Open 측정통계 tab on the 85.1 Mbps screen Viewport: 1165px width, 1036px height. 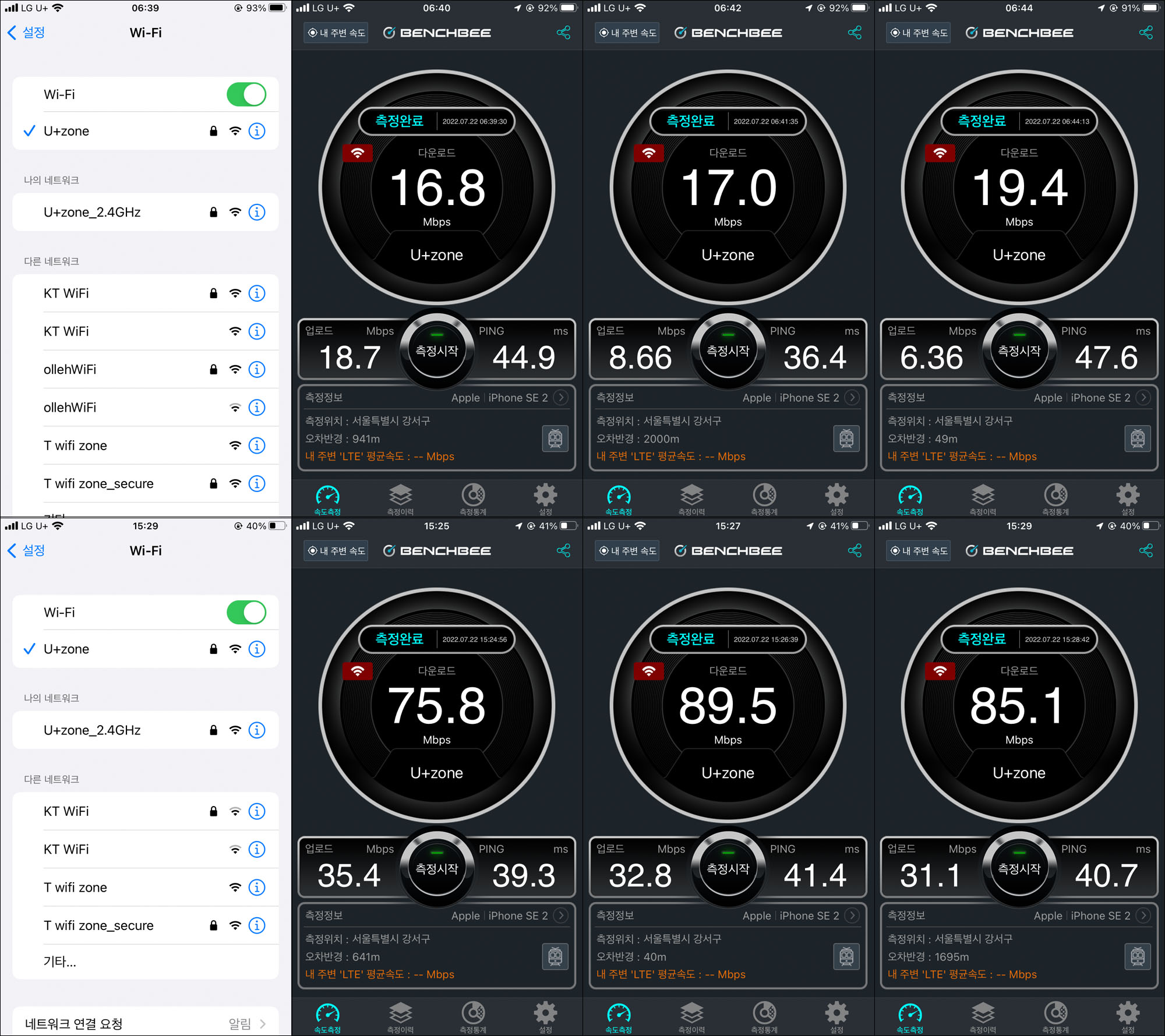click(x=1055, y=1017)
